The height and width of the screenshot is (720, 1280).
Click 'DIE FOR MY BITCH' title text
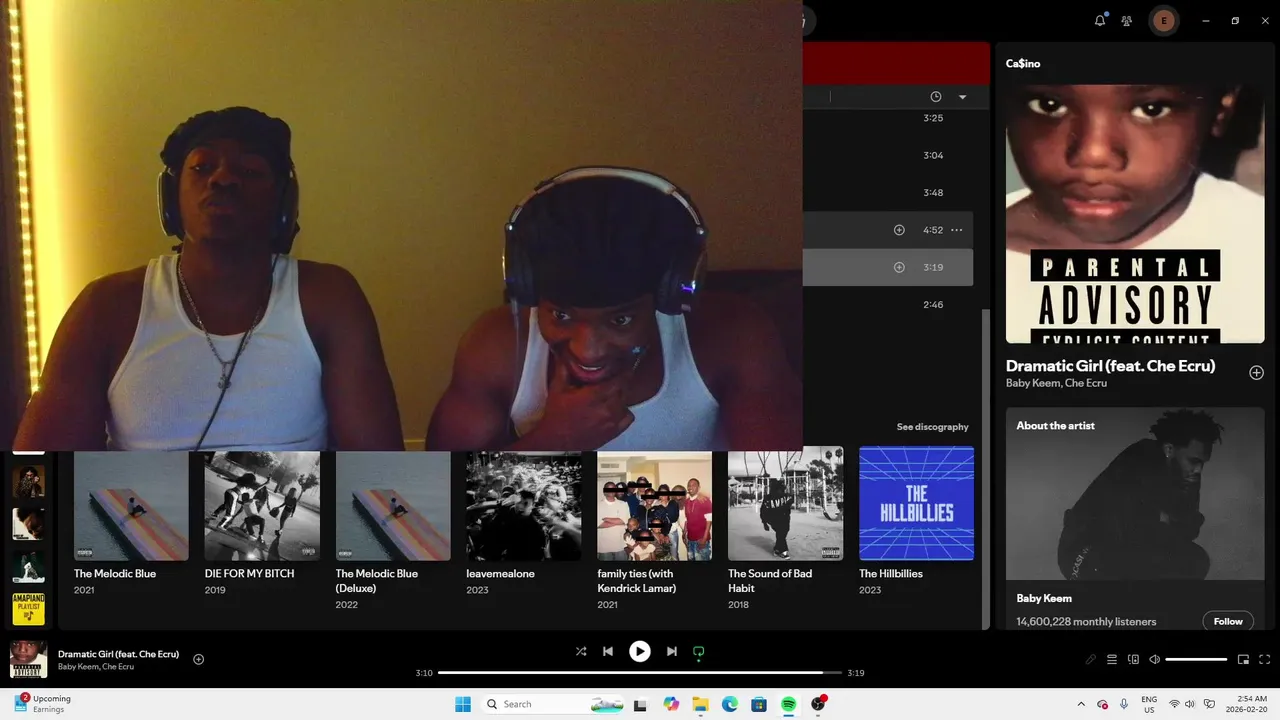click(249, 574)
